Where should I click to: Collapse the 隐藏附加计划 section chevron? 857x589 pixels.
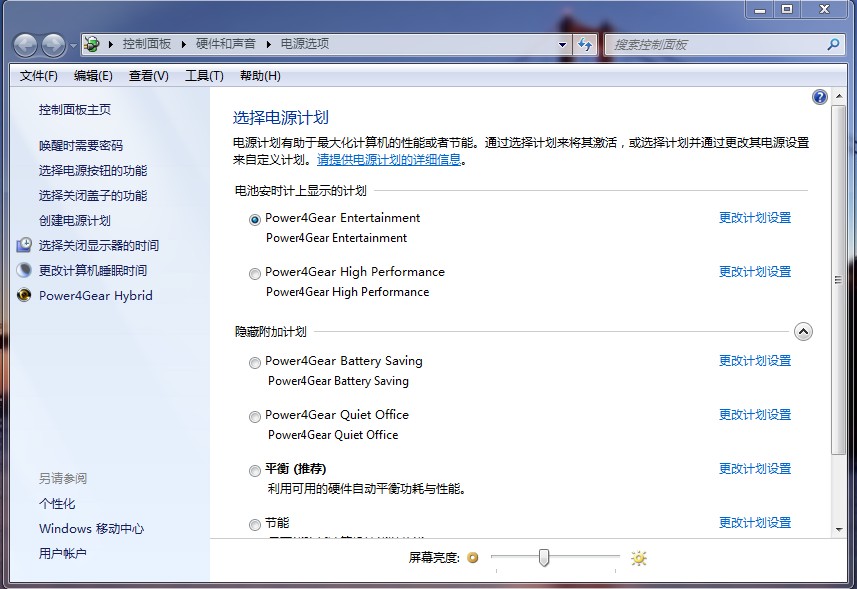click(803, 332)
